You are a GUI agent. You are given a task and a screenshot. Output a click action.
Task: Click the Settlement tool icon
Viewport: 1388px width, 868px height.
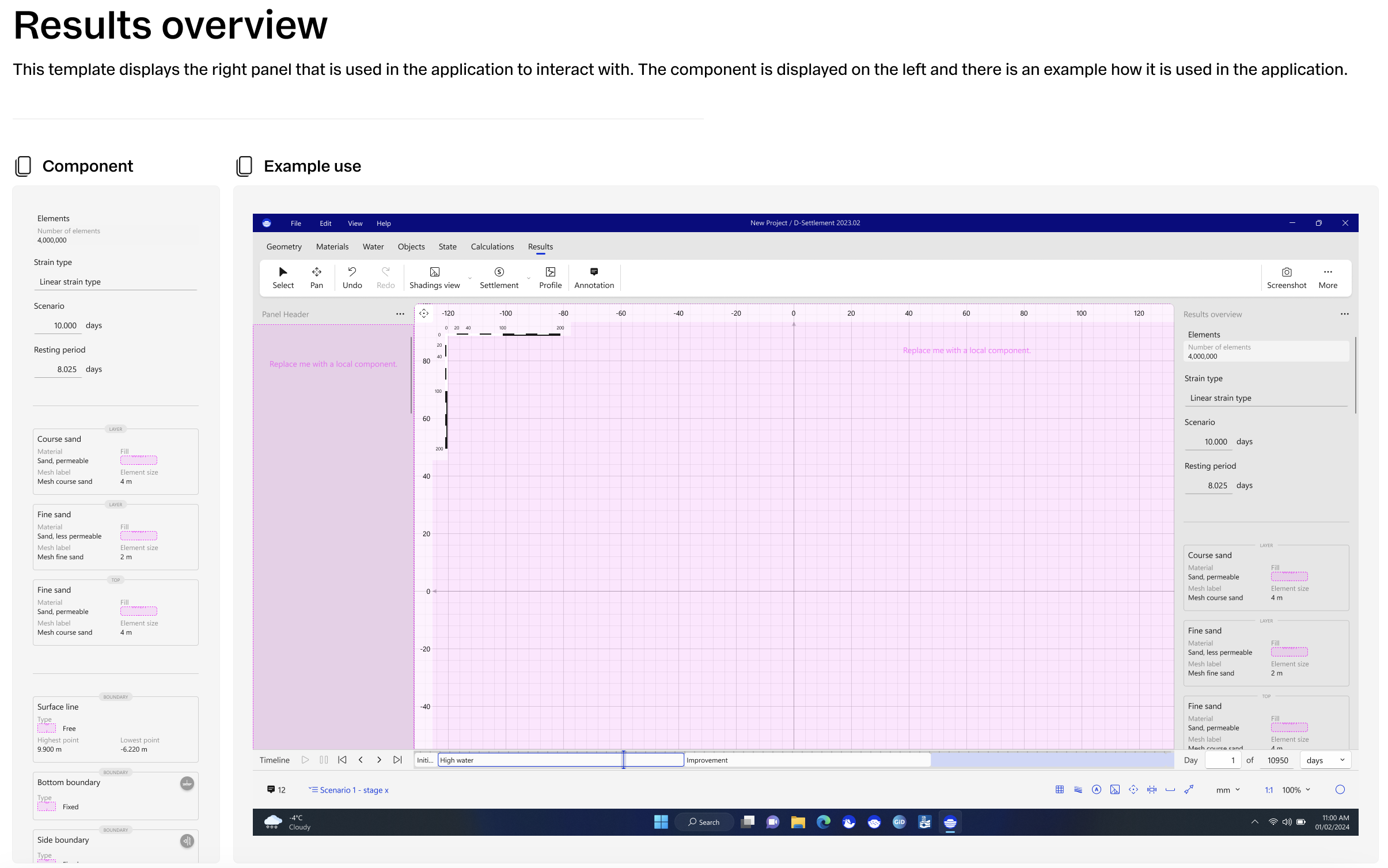click(499, 272)
